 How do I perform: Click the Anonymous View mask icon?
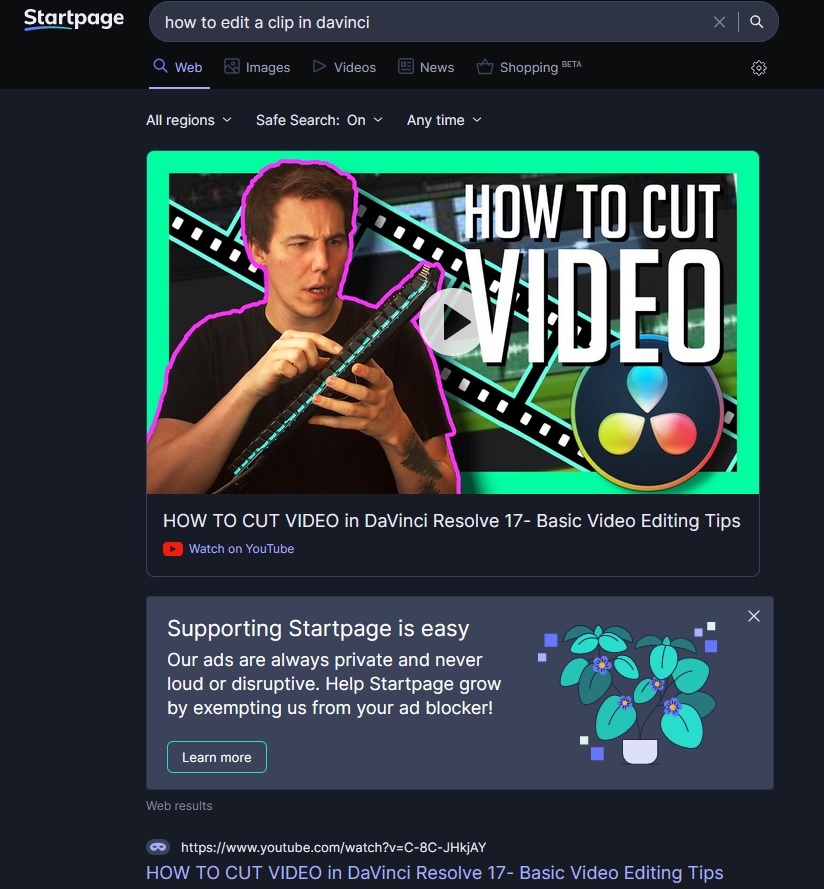tap(158, 846)
